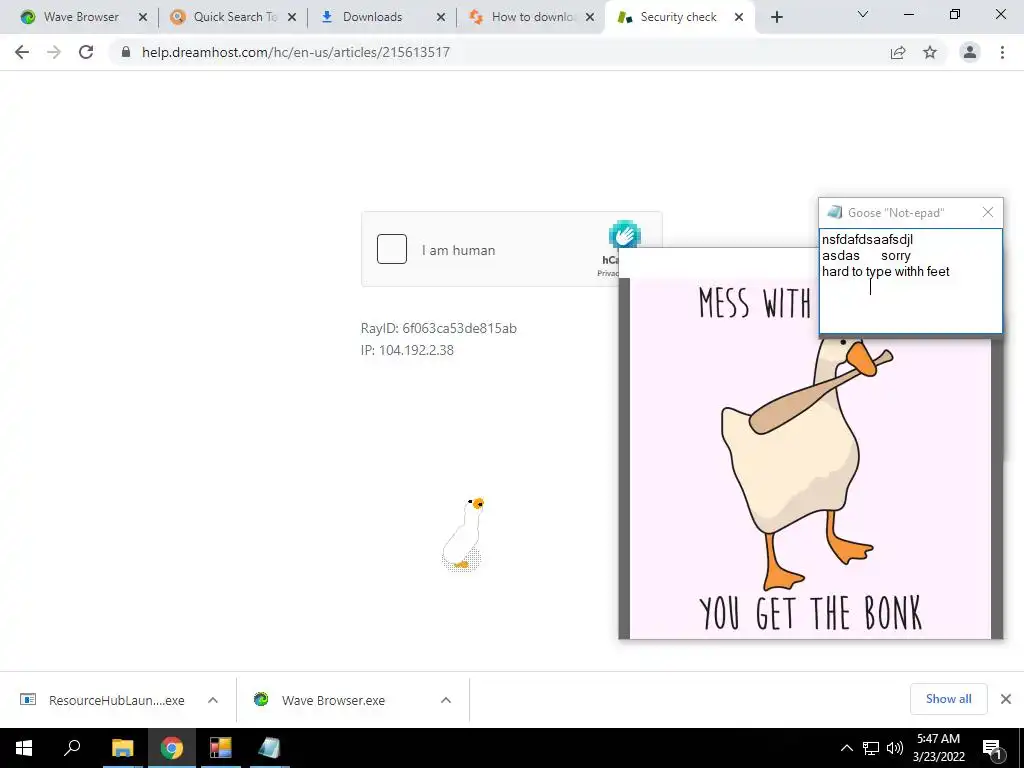
Task: Click the forward navigation arrow
Action: [x=54, y=52]
